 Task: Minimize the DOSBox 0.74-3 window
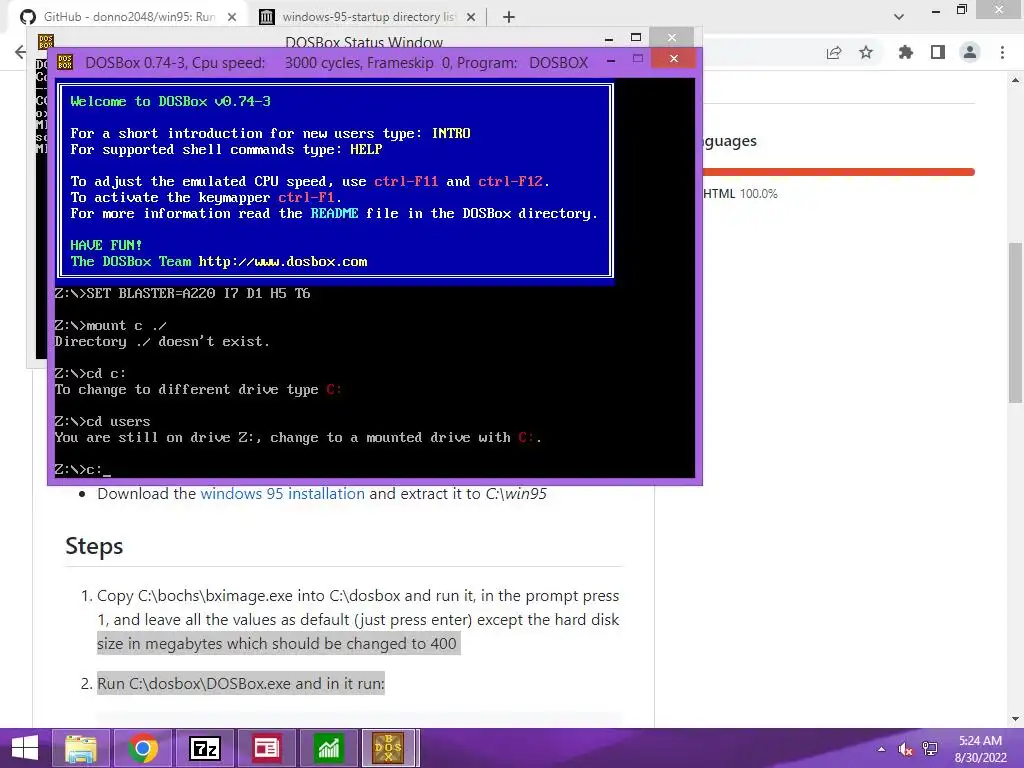point(611,61)
